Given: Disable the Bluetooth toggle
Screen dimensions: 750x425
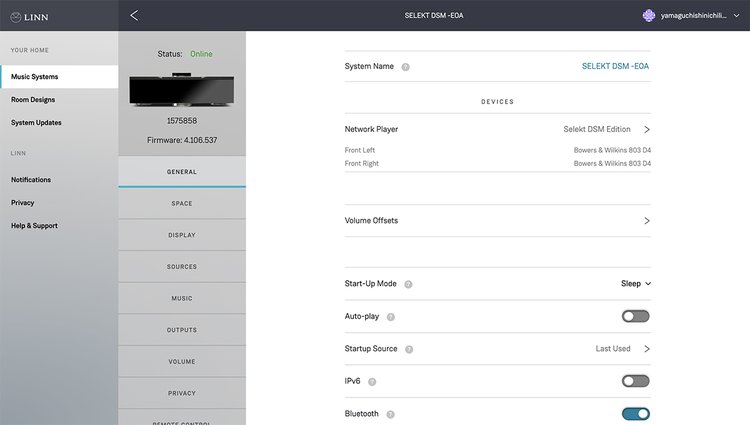Looking at the screenshot, I should click(635, 413).
